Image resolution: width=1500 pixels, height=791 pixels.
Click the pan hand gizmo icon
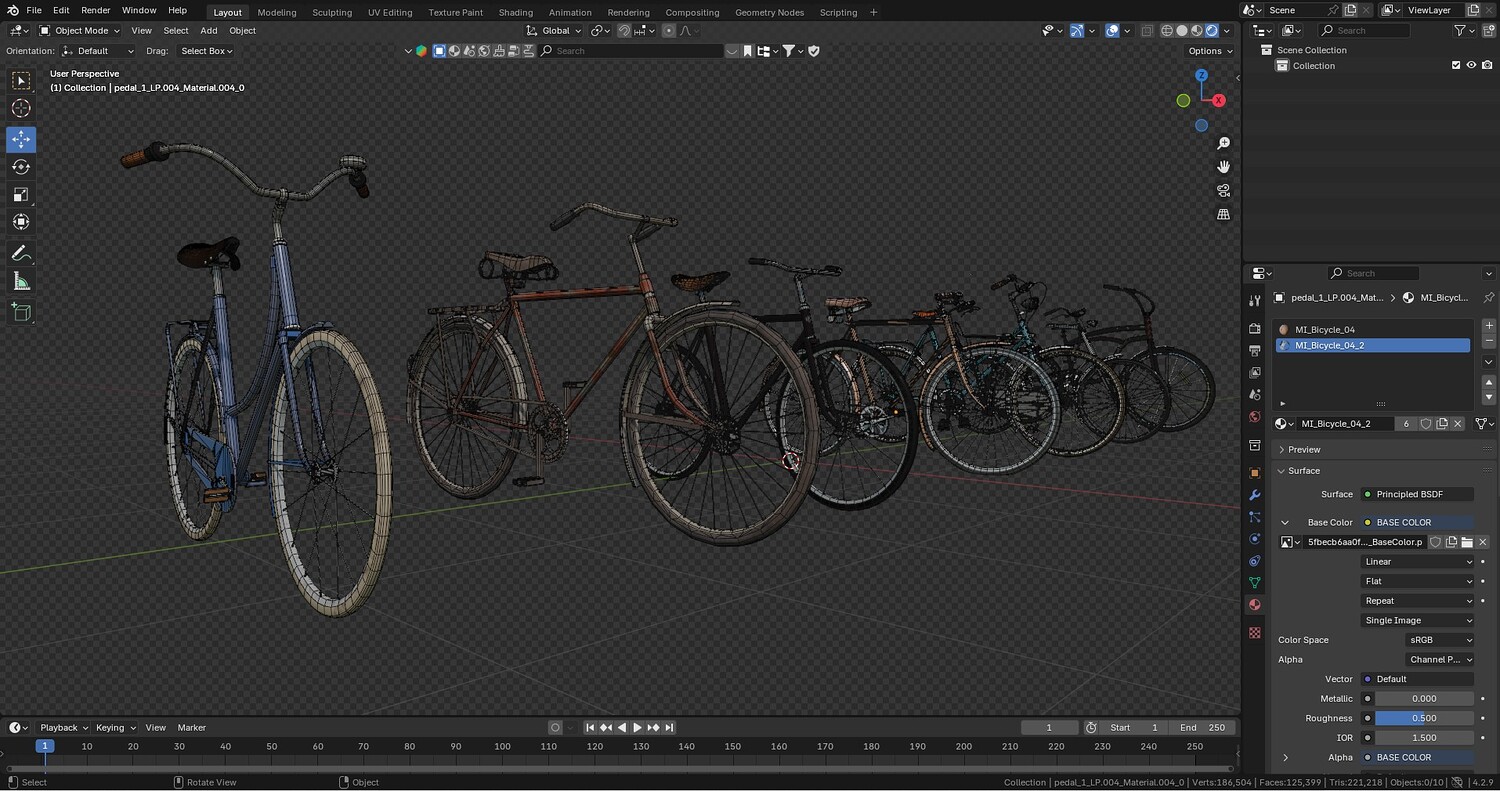[1223, 167]
